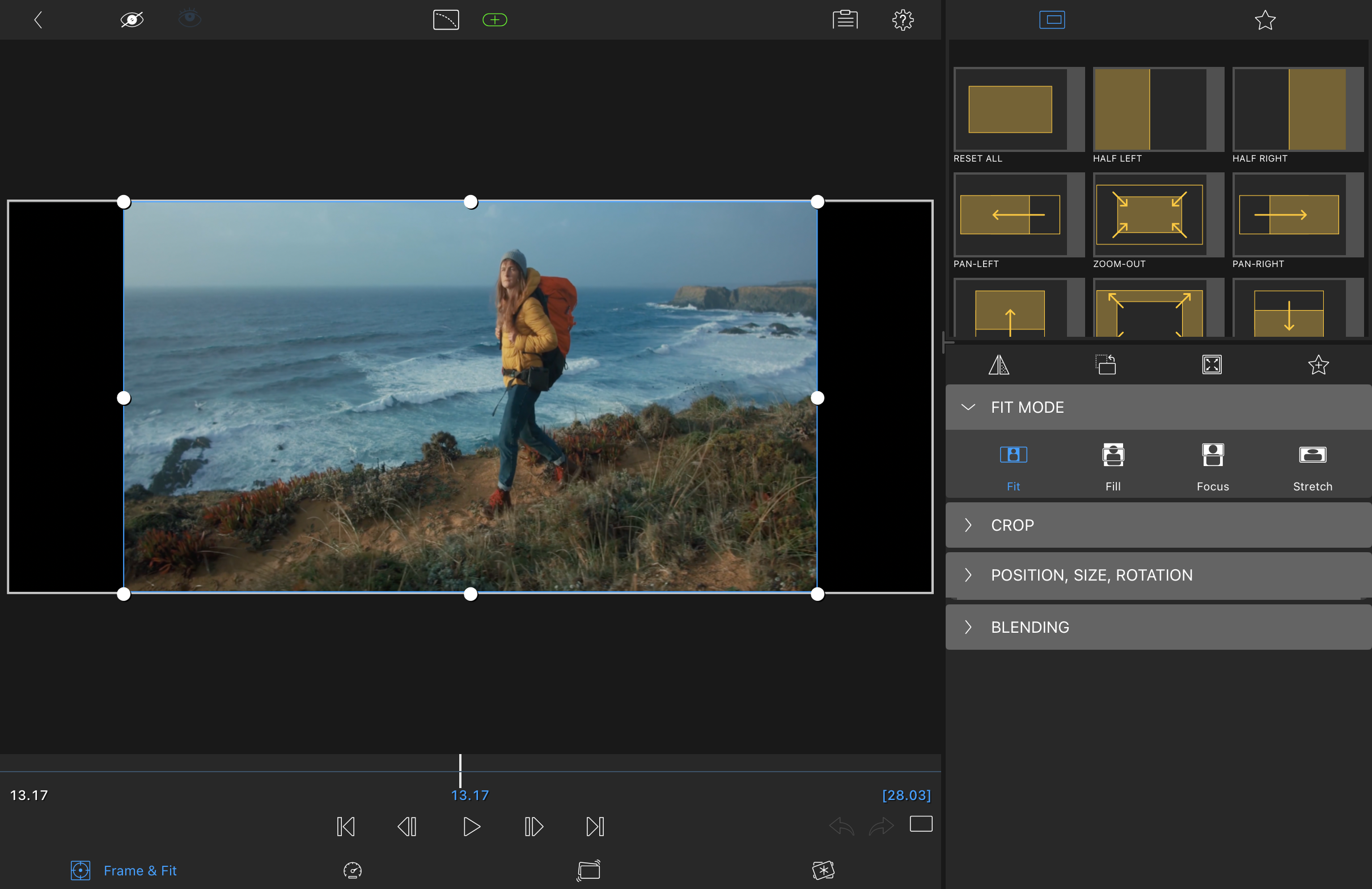Click the [28.03] duration value

906,795
